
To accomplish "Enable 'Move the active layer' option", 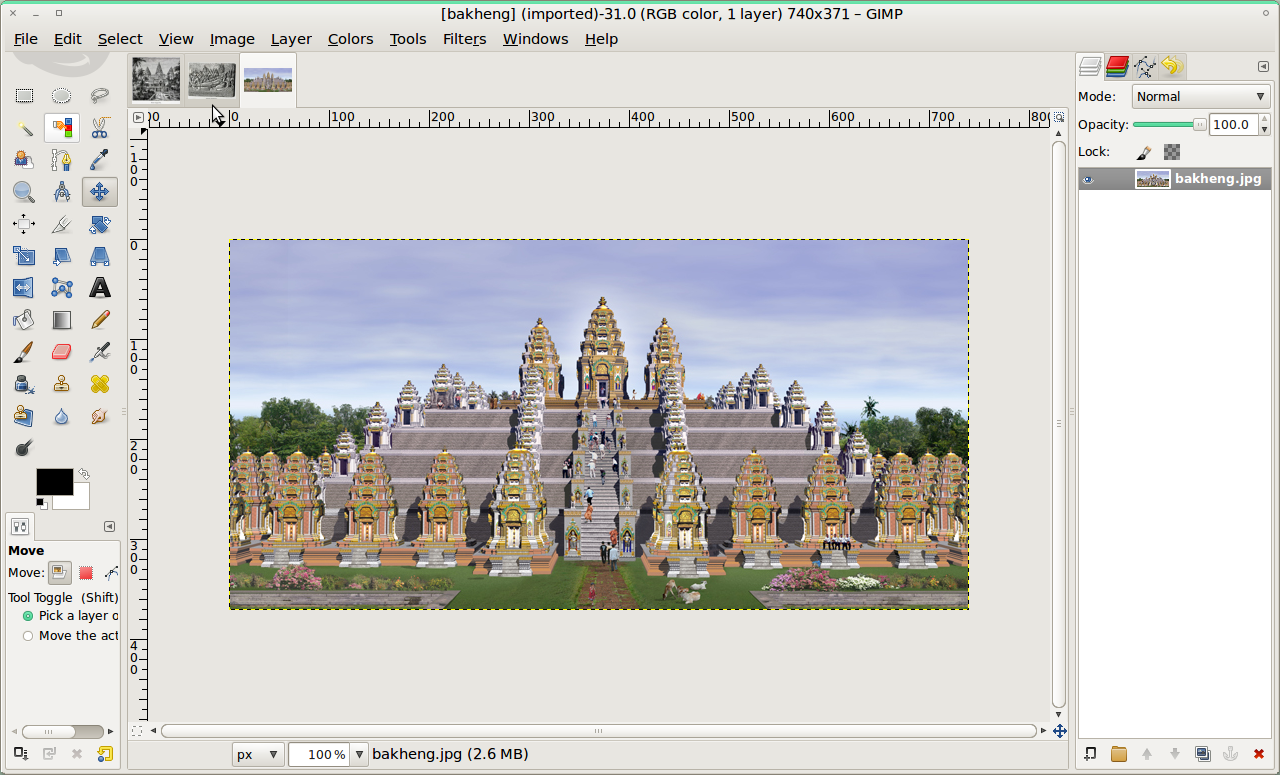I will tap(27, 635).
